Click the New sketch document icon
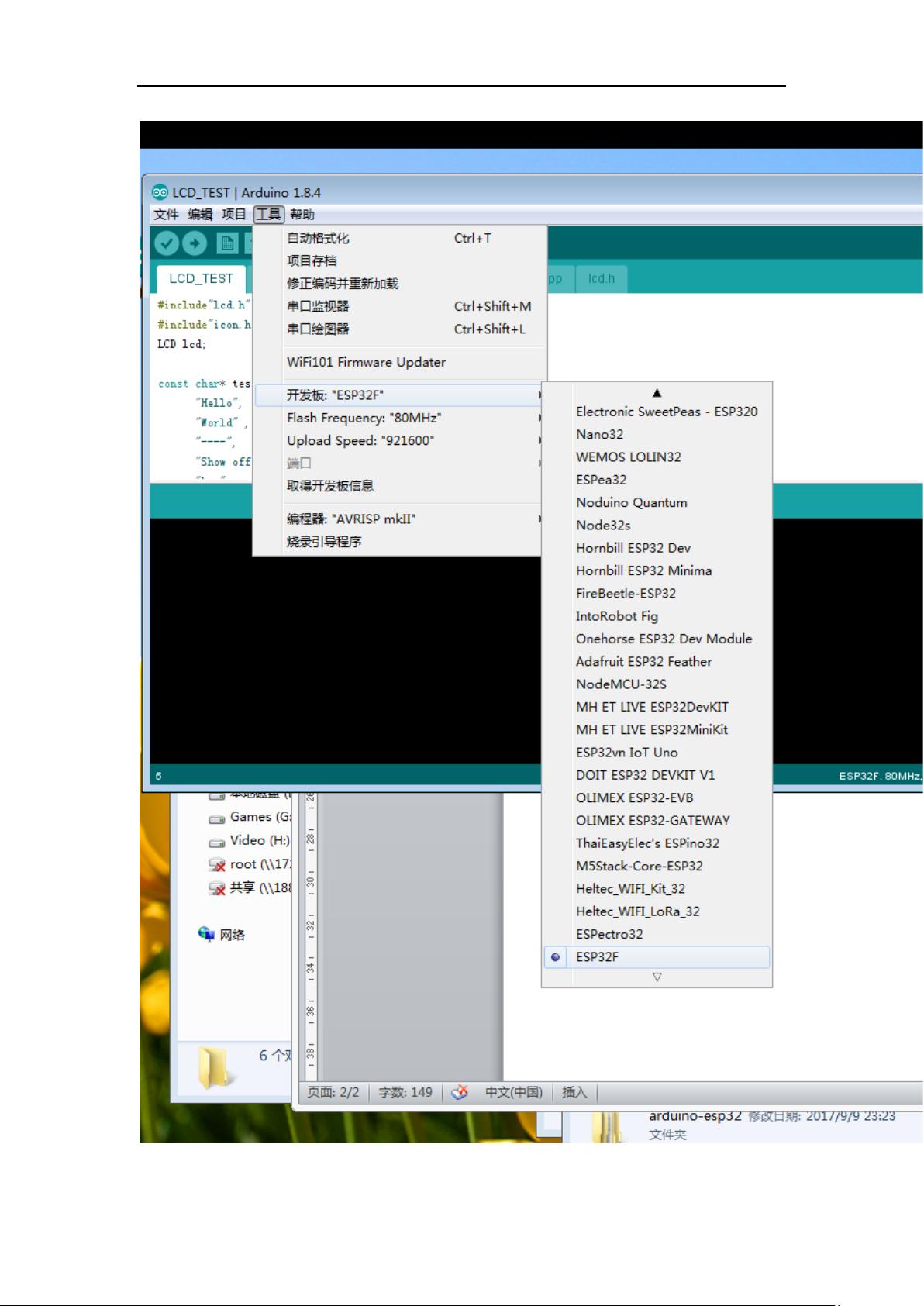Screen dimensions: 924x1306 (226, 243)
